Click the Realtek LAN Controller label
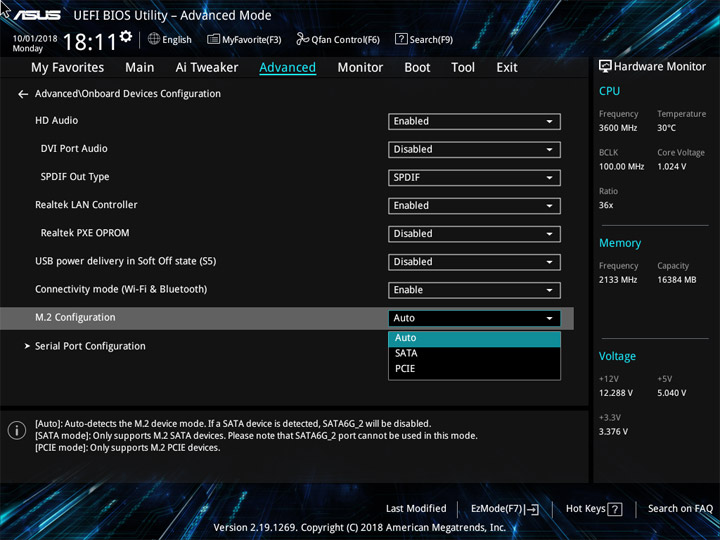This screenshot has height=540, width=720. (86, 205)
